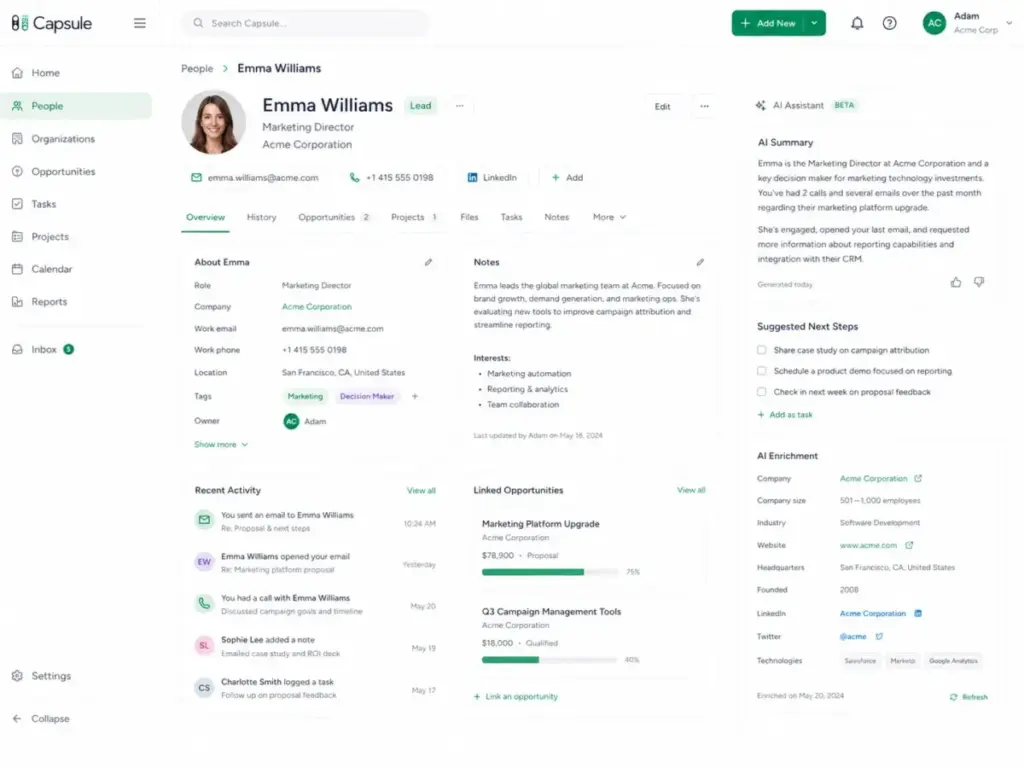Click the AI Assistant sparkle icon
The image size is (1024, 768).
point(761,105)
